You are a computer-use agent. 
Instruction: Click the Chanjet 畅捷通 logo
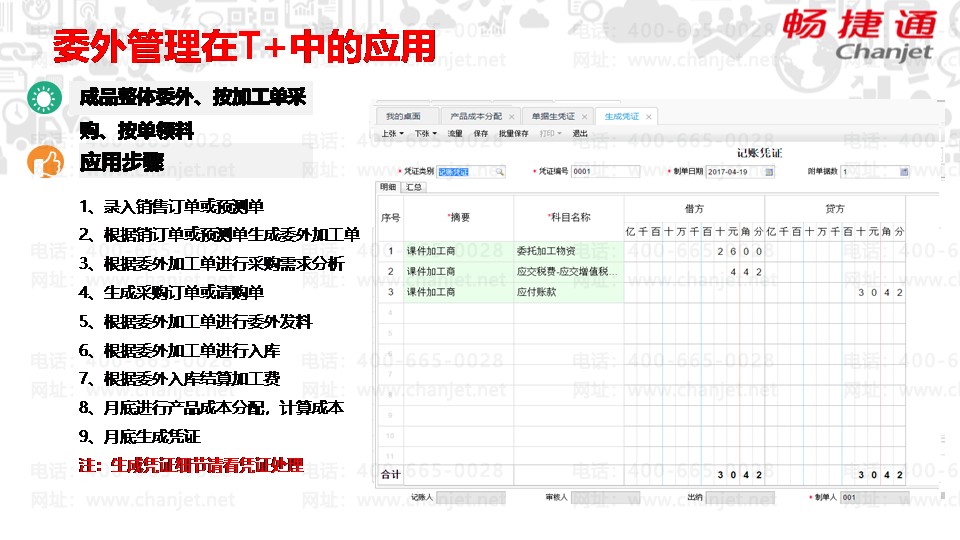pyautogui.click(x=858, y=36)
